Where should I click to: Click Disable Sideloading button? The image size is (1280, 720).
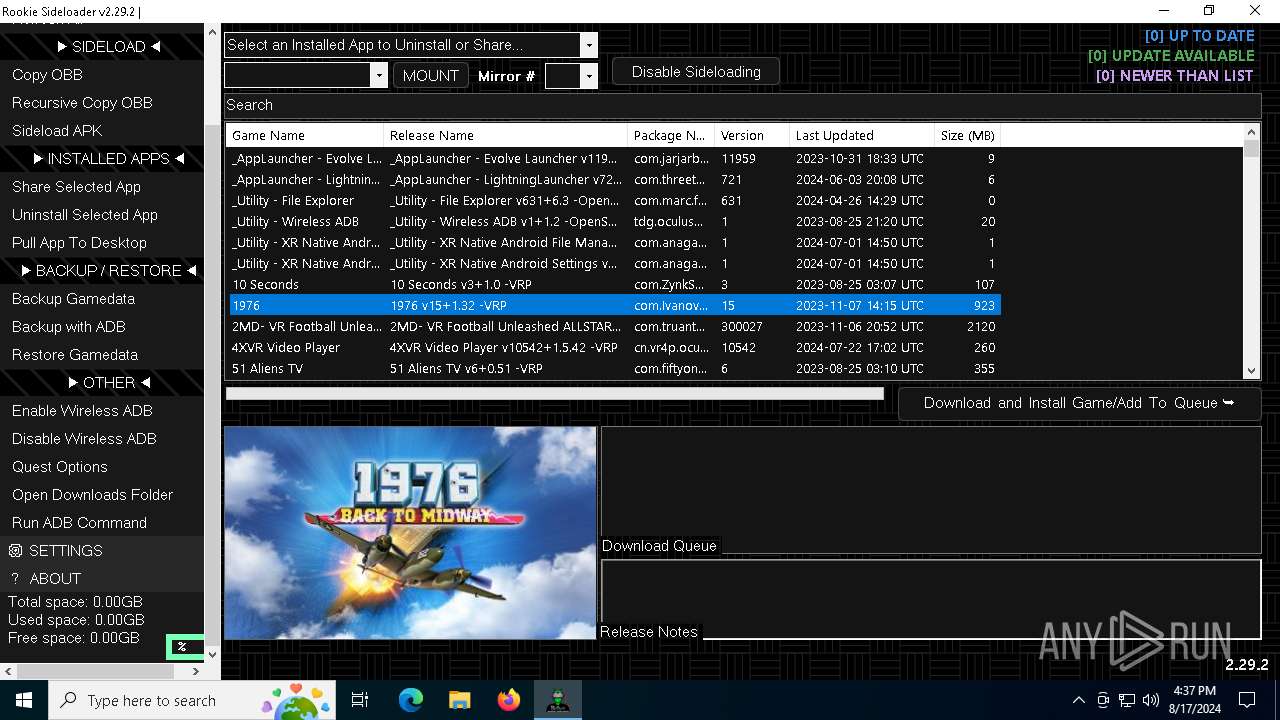point(696,72)
